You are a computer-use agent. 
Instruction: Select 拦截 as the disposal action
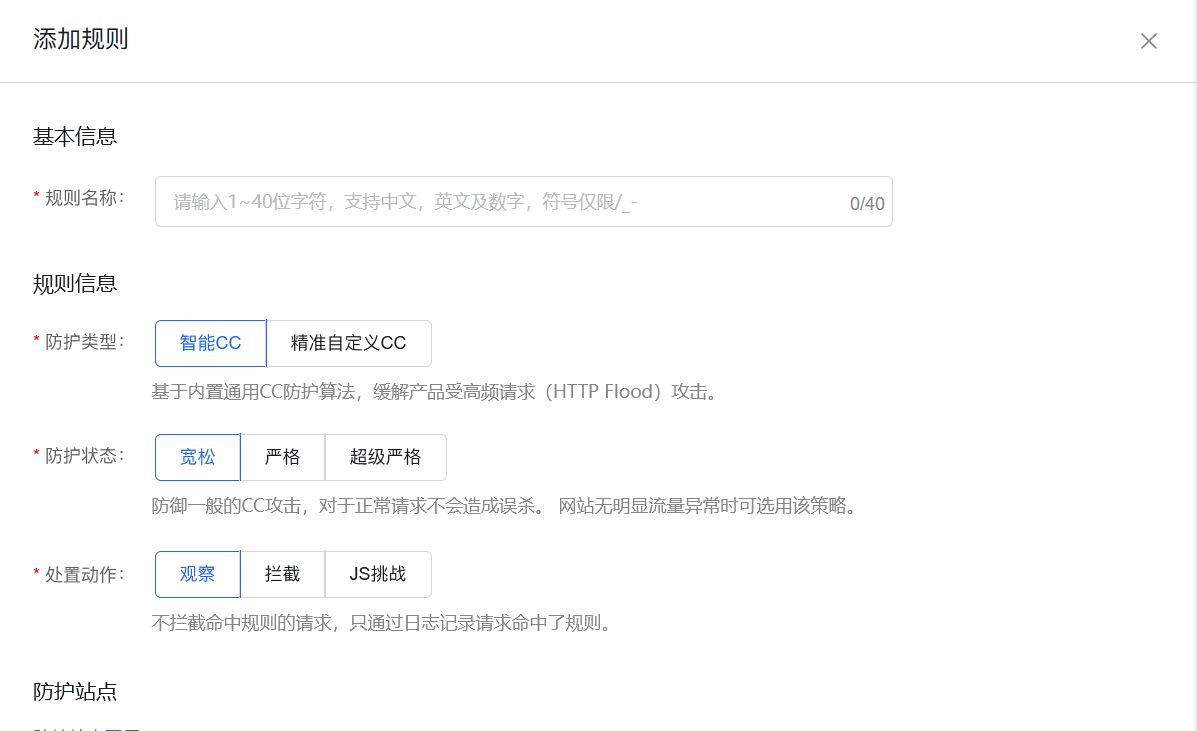283,574
